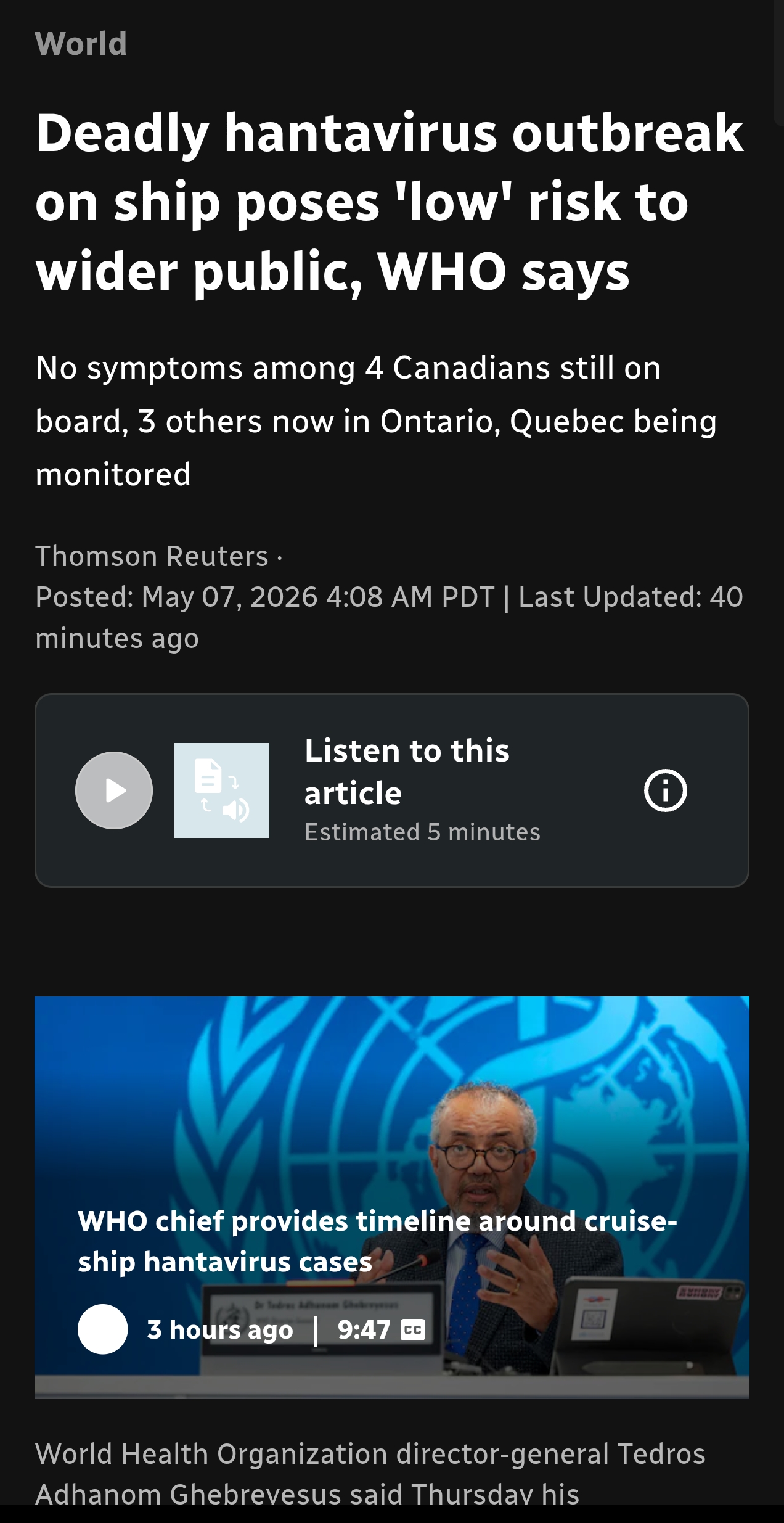Tap the closed captions CC icon
This screenshot has height=1523, width=784.
[x=412, y=1330]
